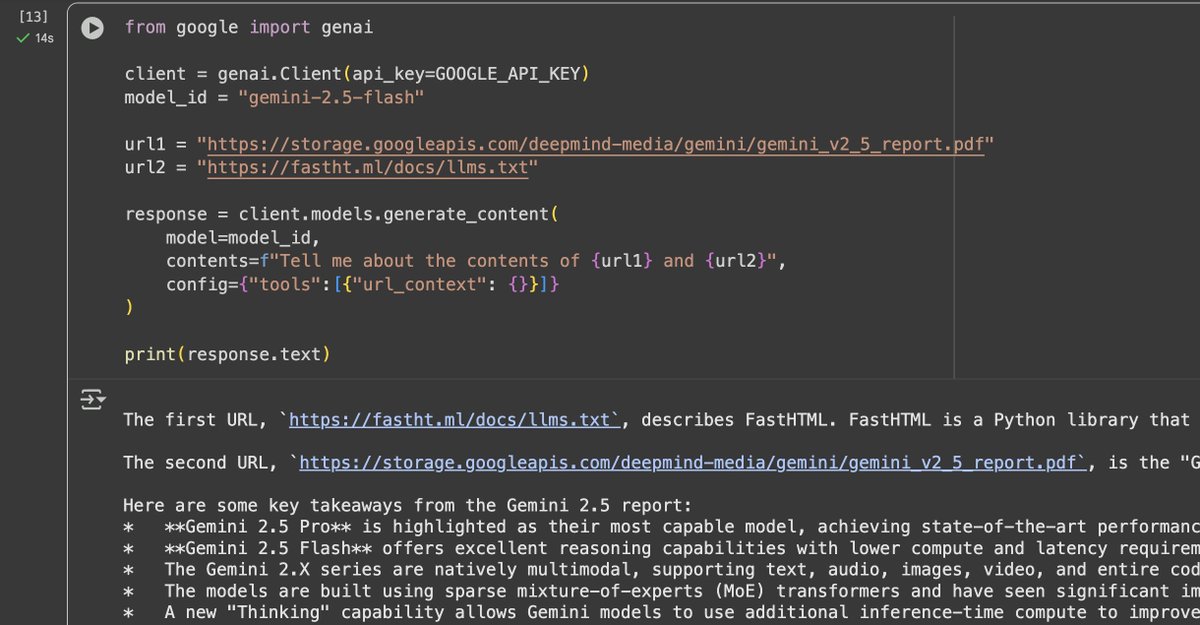Place cursor in the "from google import genai" line
This screenshot has width=1200, height=625.
tap(248, 28)
